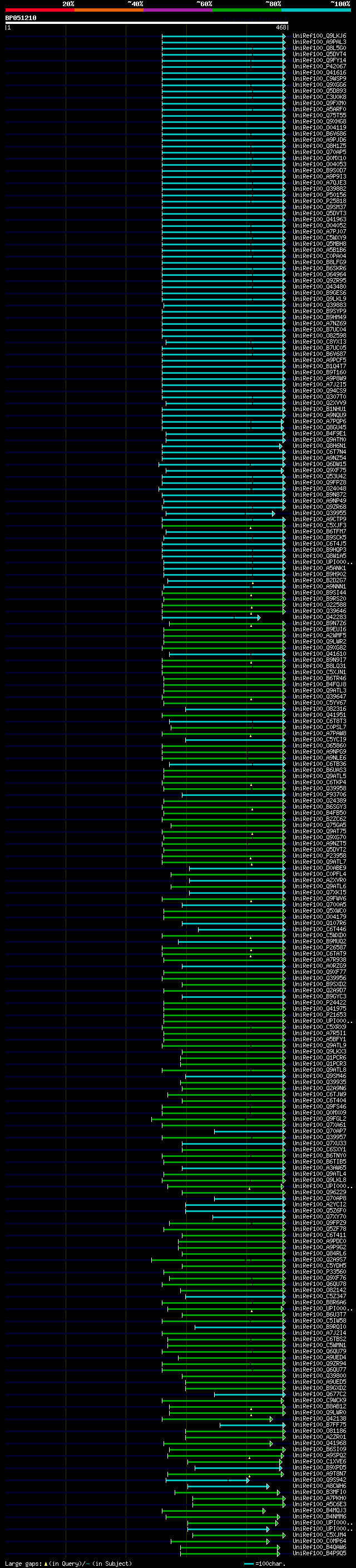
Task: Select hit UniRef100_O82316
Action: click(x=319, y=709)
